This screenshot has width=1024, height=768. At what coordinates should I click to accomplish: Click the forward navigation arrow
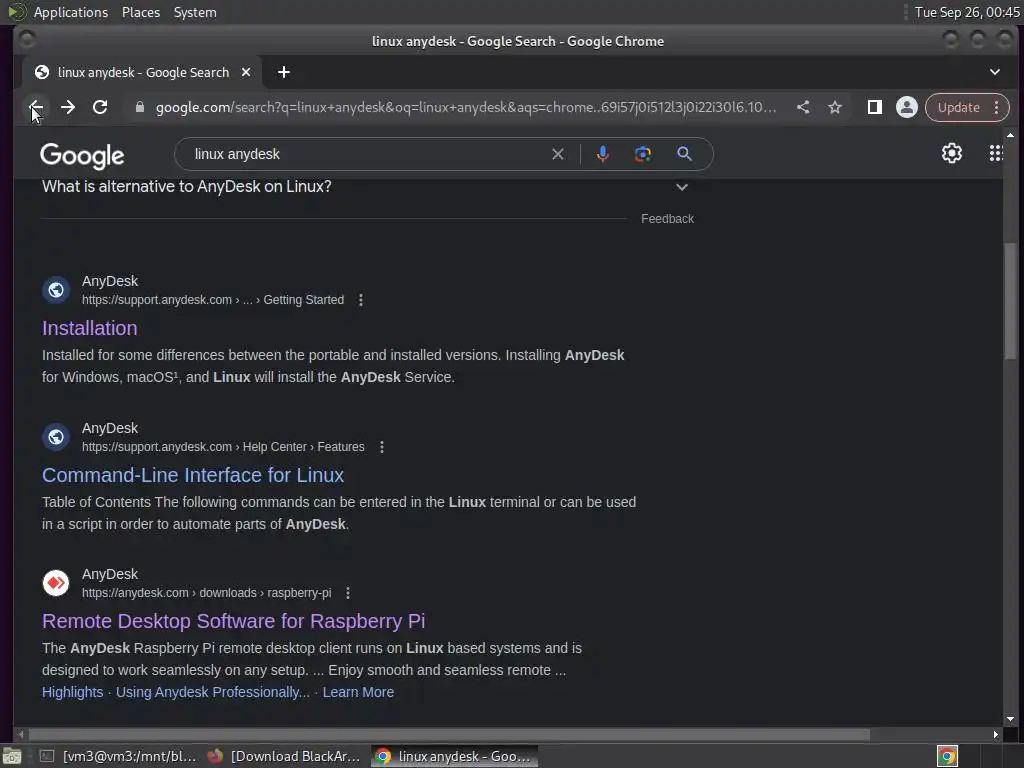pos(68,107)
